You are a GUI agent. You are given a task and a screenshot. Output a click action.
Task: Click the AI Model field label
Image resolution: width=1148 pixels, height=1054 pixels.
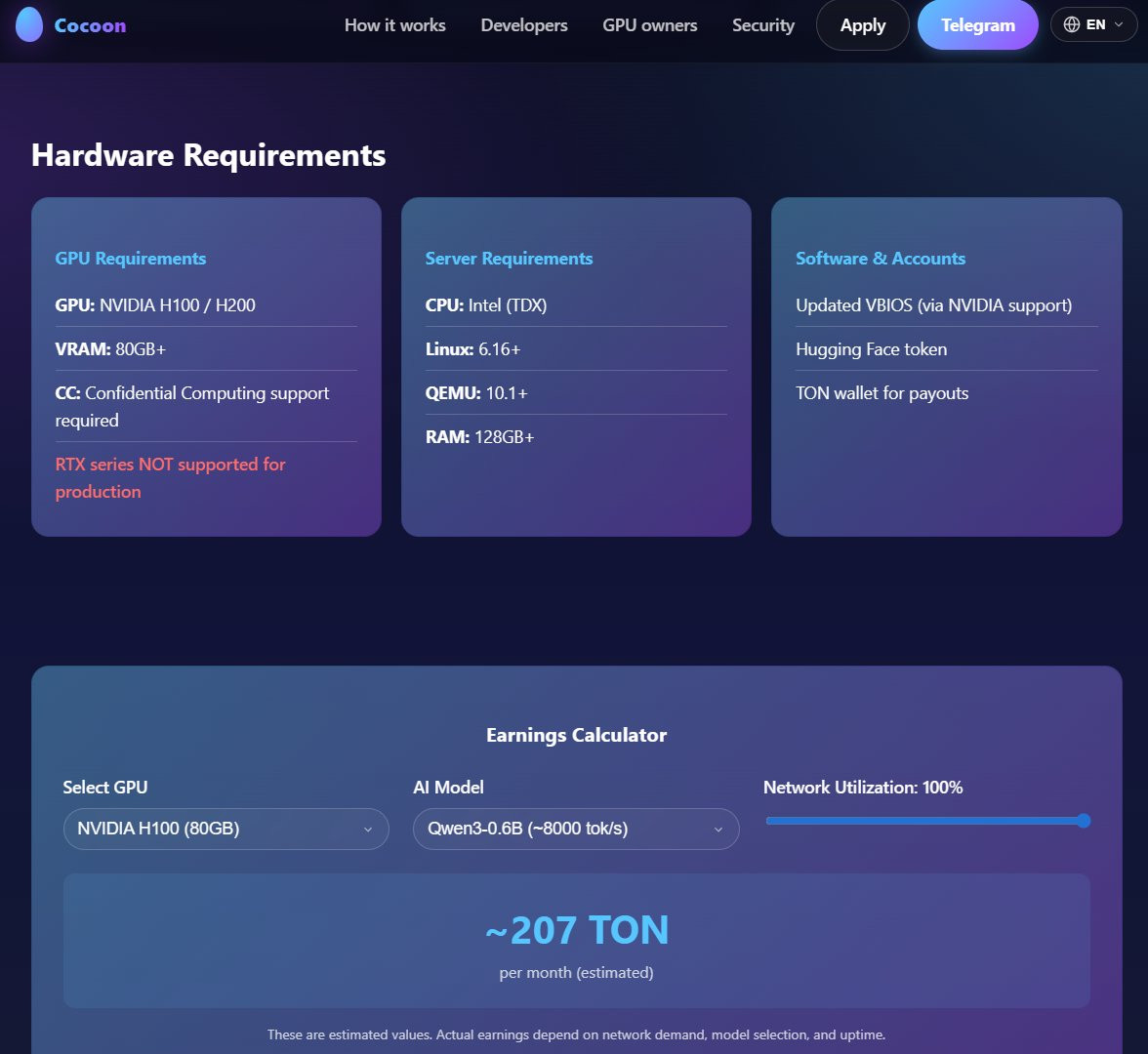coord(448,788)
